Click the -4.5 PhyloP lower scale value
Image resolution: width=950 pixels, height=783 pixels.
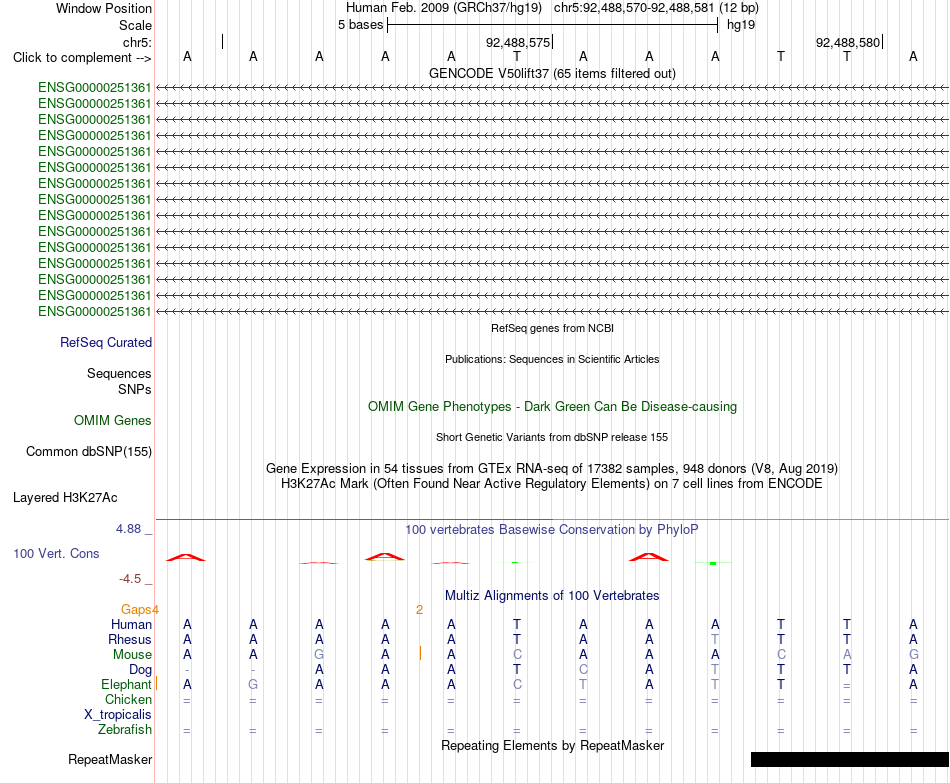[130, 579]
